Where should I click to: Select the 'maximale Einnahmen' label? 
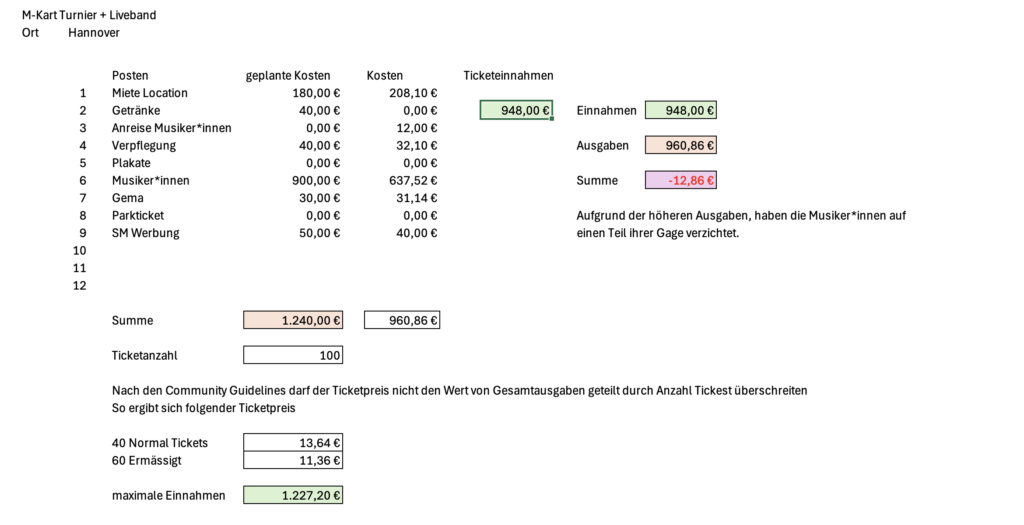pyautogui.click(x=168, y=496)
